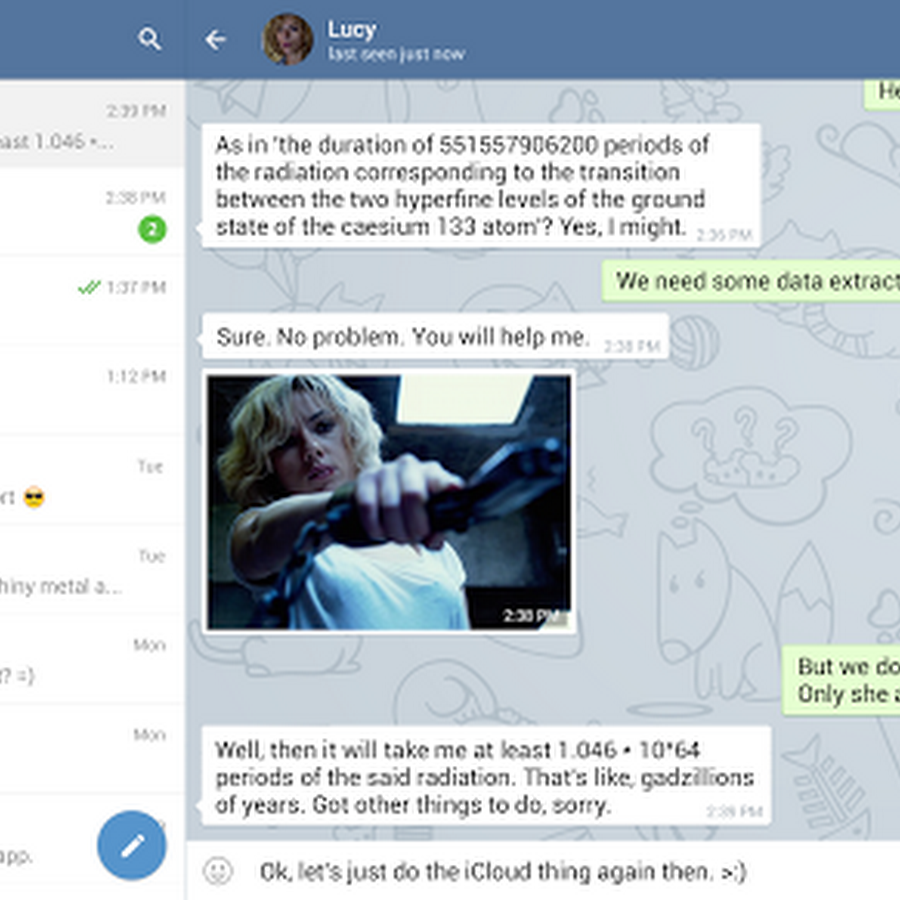Compose a new message with pencil button
The height and width of the screenshot is (900, 900).
pyautogui.click(x=132, y=845)
